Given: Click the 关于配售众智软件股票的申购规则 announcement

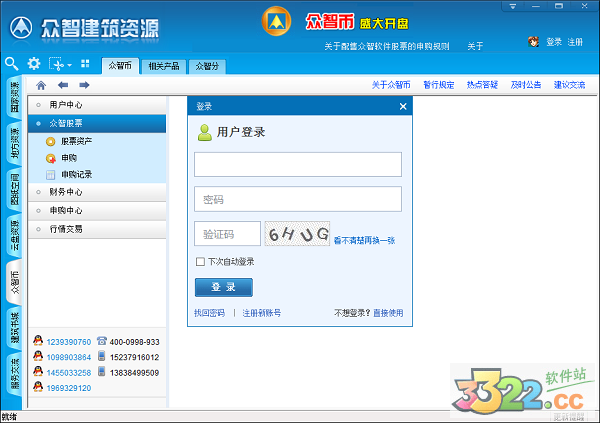Looking at the screenshot, I should 387,46.
